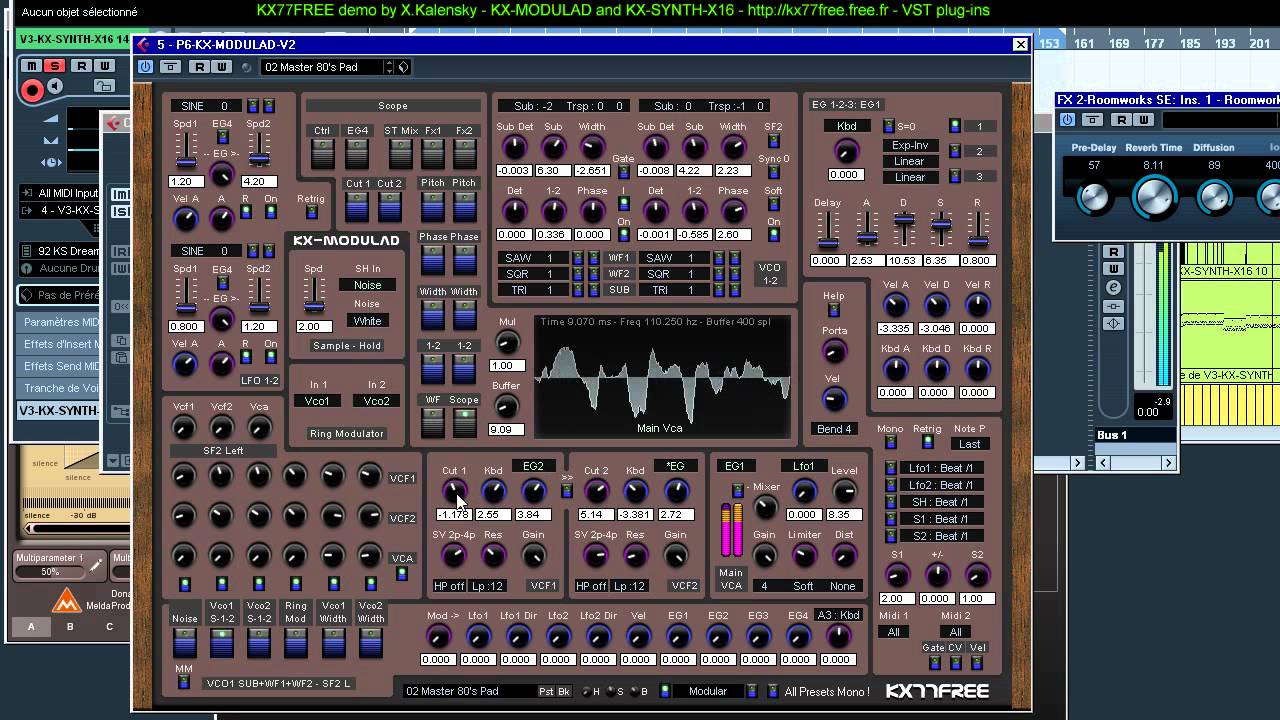Open the Midi 1 All channel selector
Viewport: 1280px width, 720px height.
tap(894, 632)
